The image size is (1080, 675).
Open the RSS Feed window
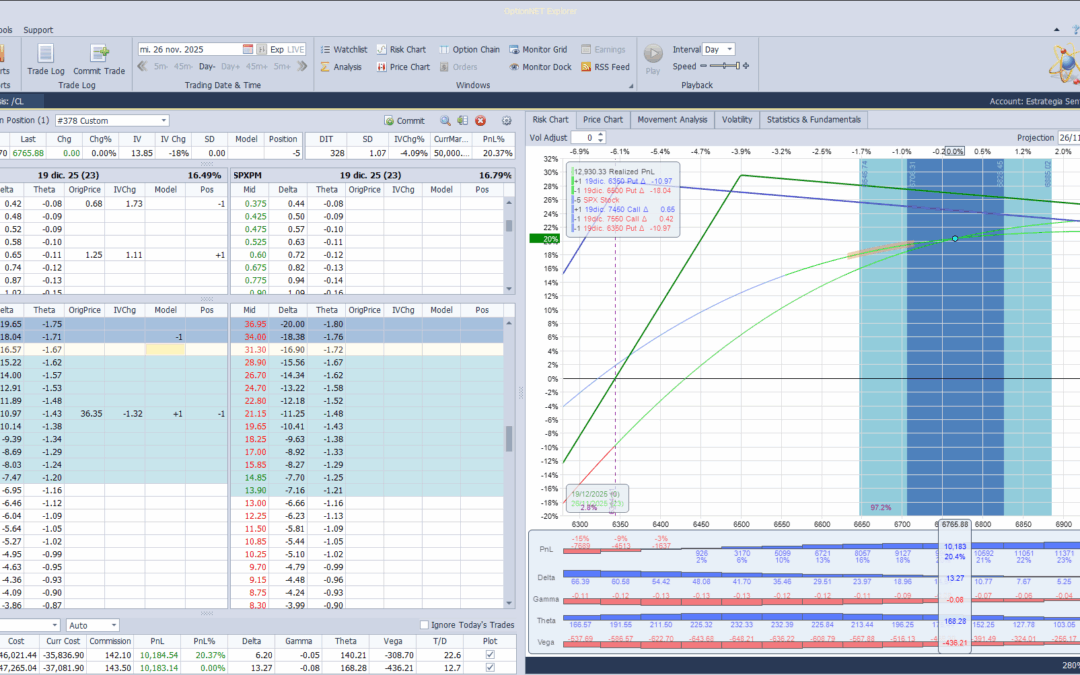(605, 67)
